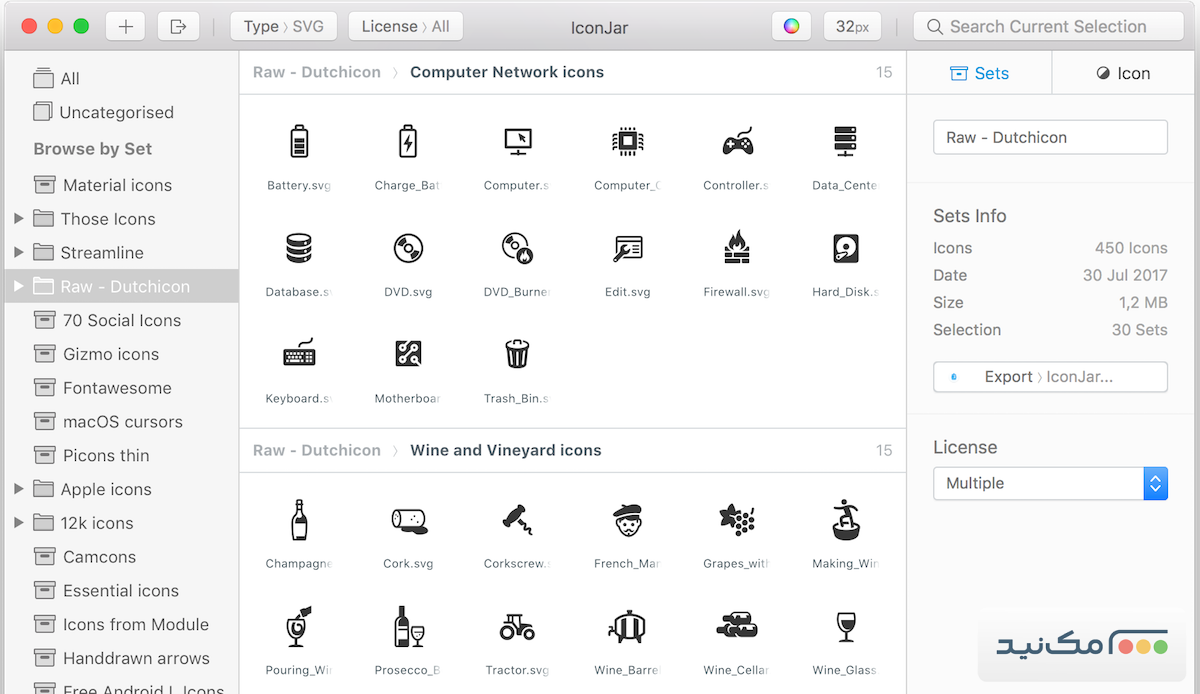1200x694 pixels.
Task: Switch to the Sets tab
Action: [x=979, y=73]
